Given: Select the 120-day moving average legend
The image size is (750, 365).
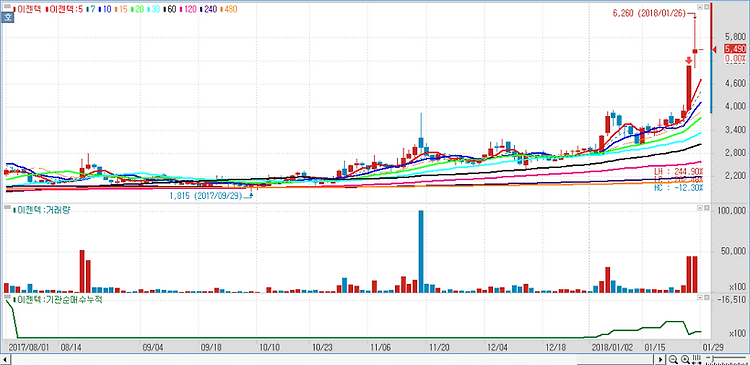Looking at the screenshot, I should coord(188,9).
